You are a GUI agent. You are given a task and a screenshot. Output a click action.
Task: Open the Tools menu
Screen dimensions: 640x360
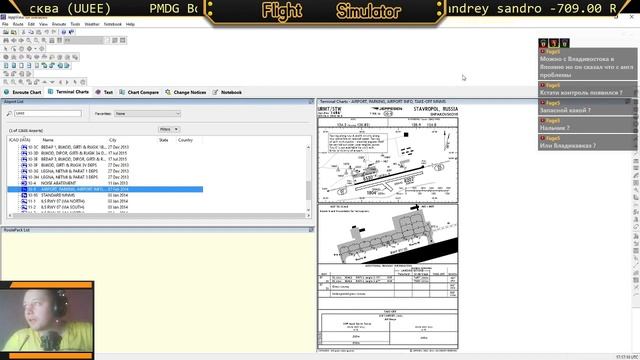[75, 24]
